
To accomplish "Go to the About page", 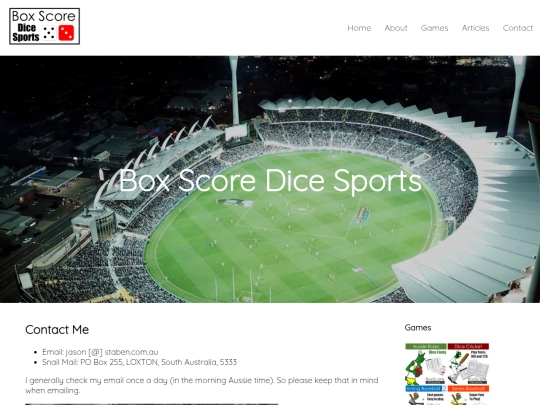I will 396,28.
